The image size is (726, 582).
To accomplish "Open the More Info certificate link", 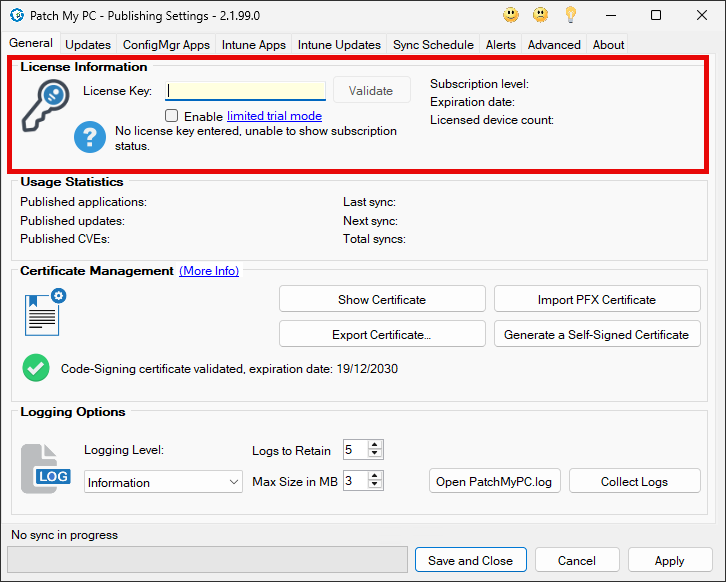I will [x=209, y=271].
